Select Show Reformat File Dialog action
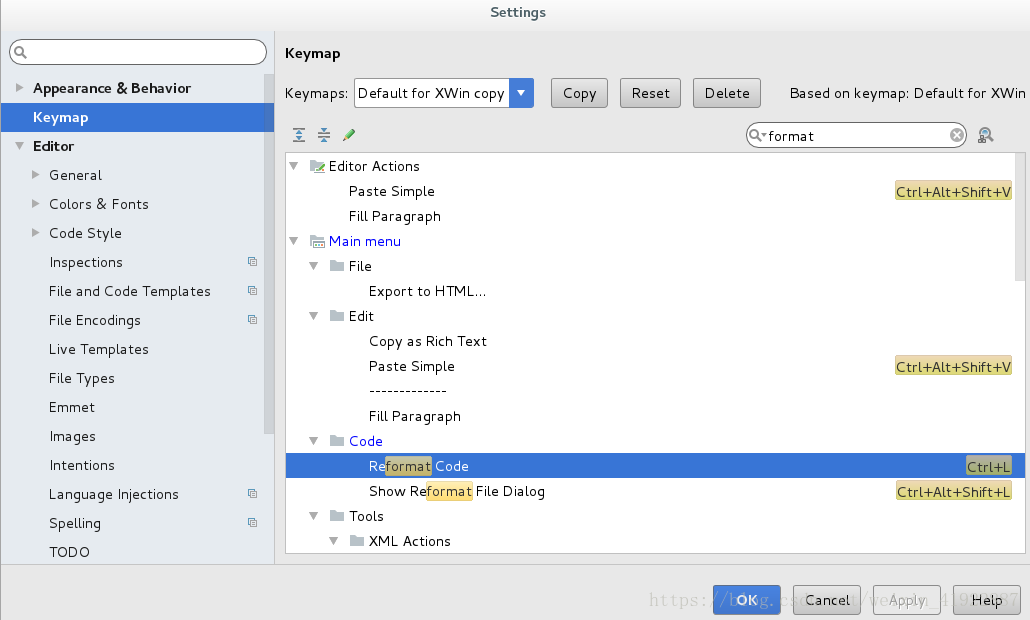Screen dimensions: 1030x620 [x=457, y=491]
